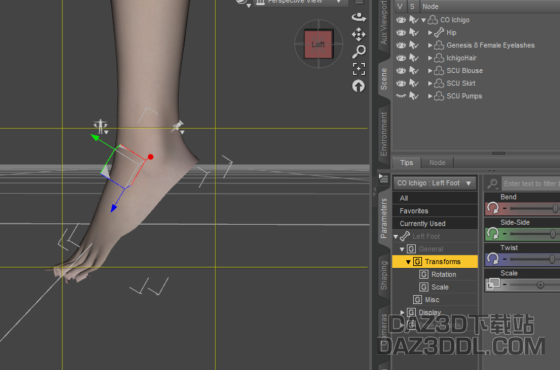Open the Parameters pane options menu icon
This screenshot has width=560, height=370.
383,178
